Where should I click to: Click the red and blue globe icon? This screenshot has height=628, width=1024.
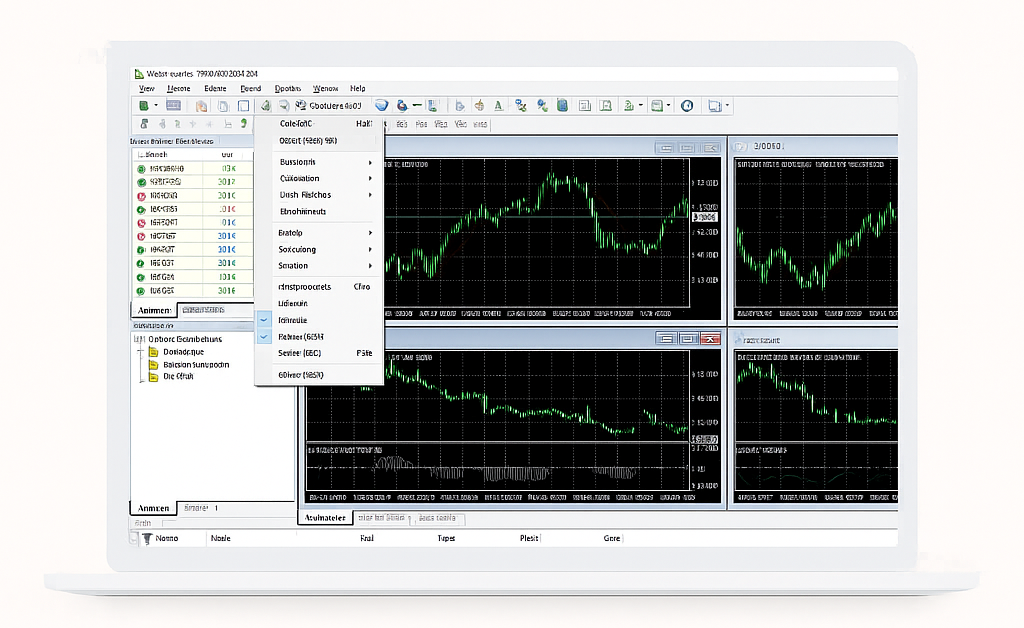[x=402, y=105]
